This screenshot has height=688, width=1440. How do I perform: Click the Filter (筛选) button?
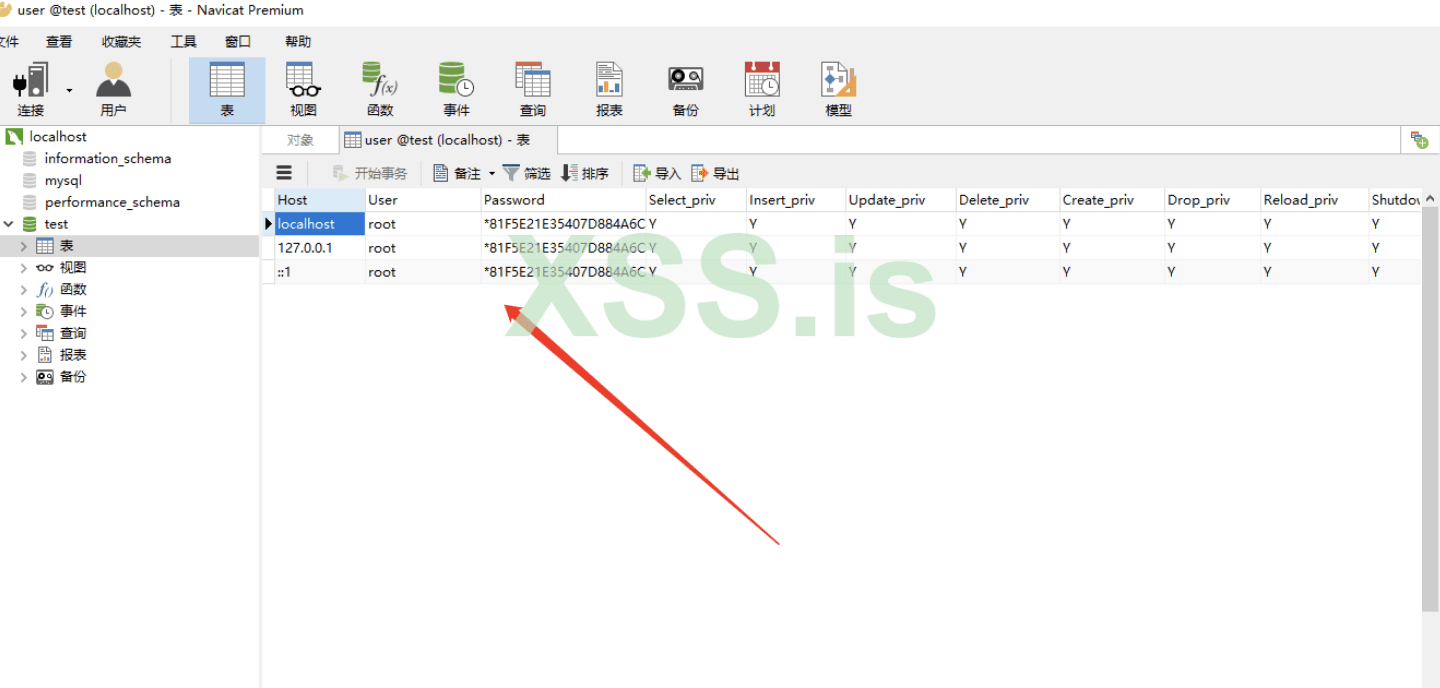[526, 173]
